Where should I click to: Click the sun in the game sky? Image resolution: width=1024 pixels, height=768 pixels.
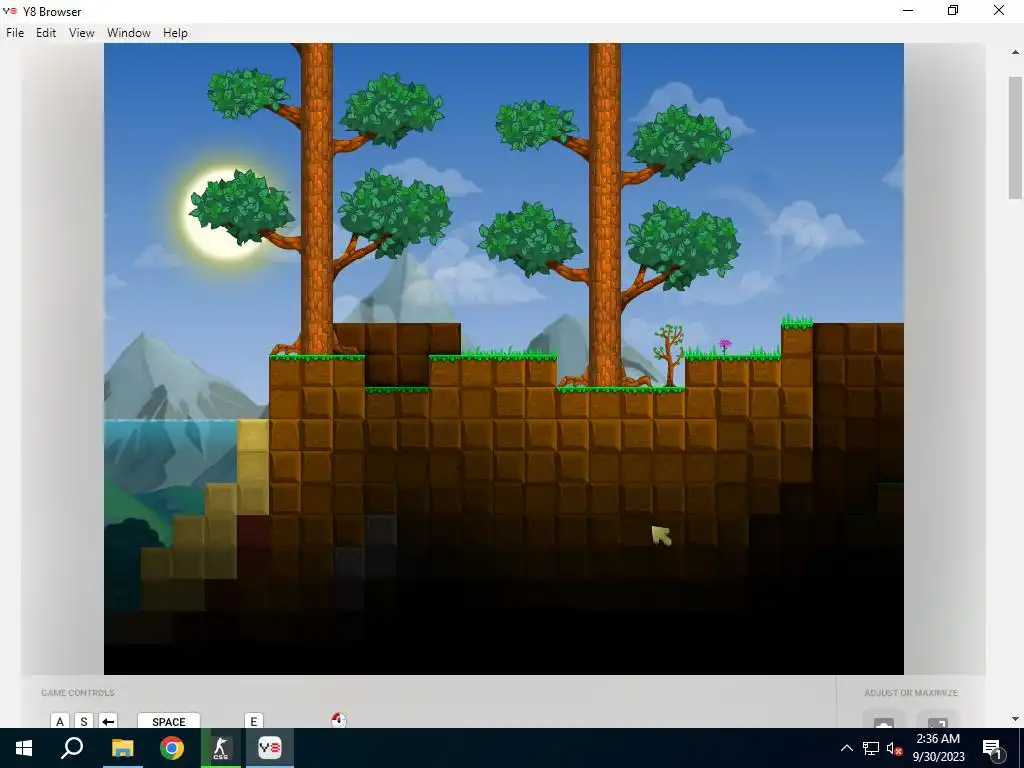(x=225, y=212)
